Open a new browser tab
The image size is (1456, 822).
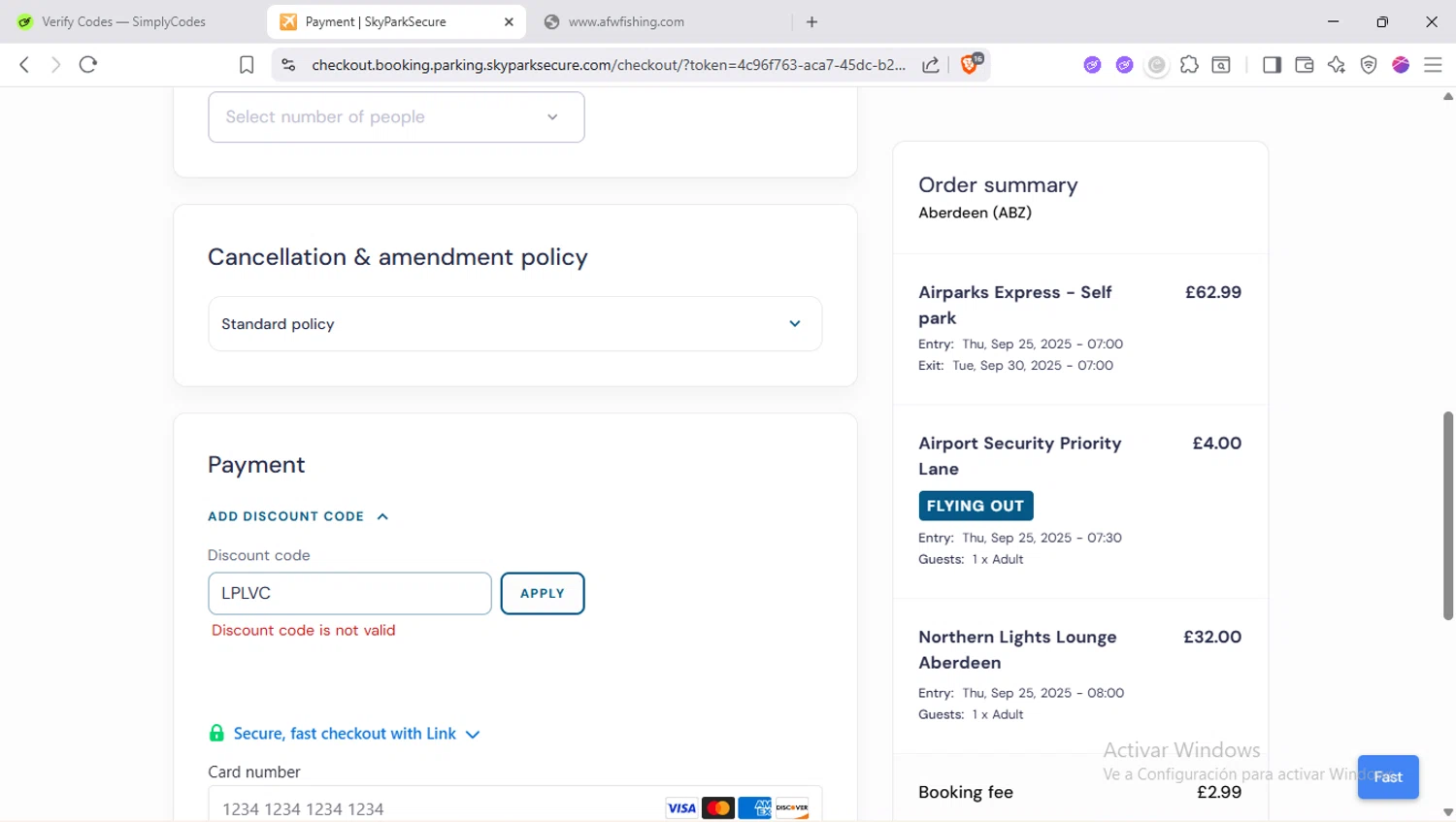(x=812, y=21)
